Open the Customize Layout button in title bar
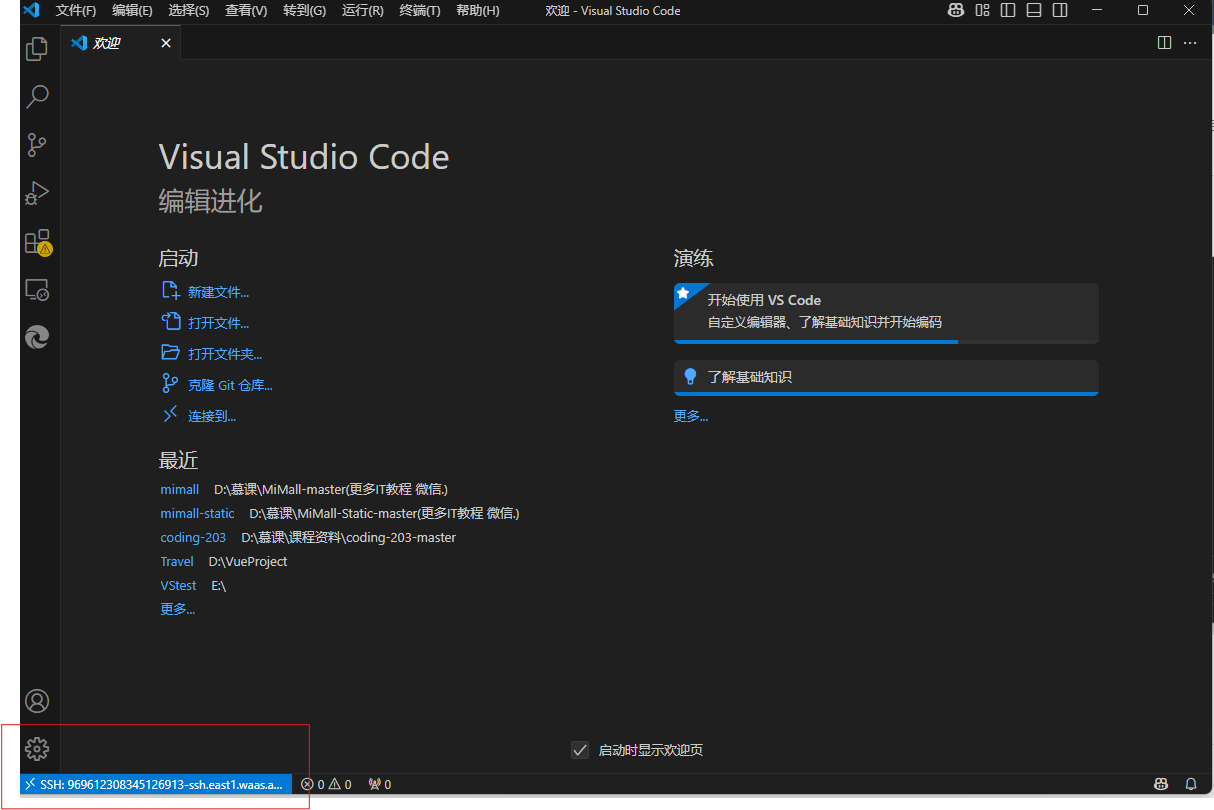 point(982,11)
